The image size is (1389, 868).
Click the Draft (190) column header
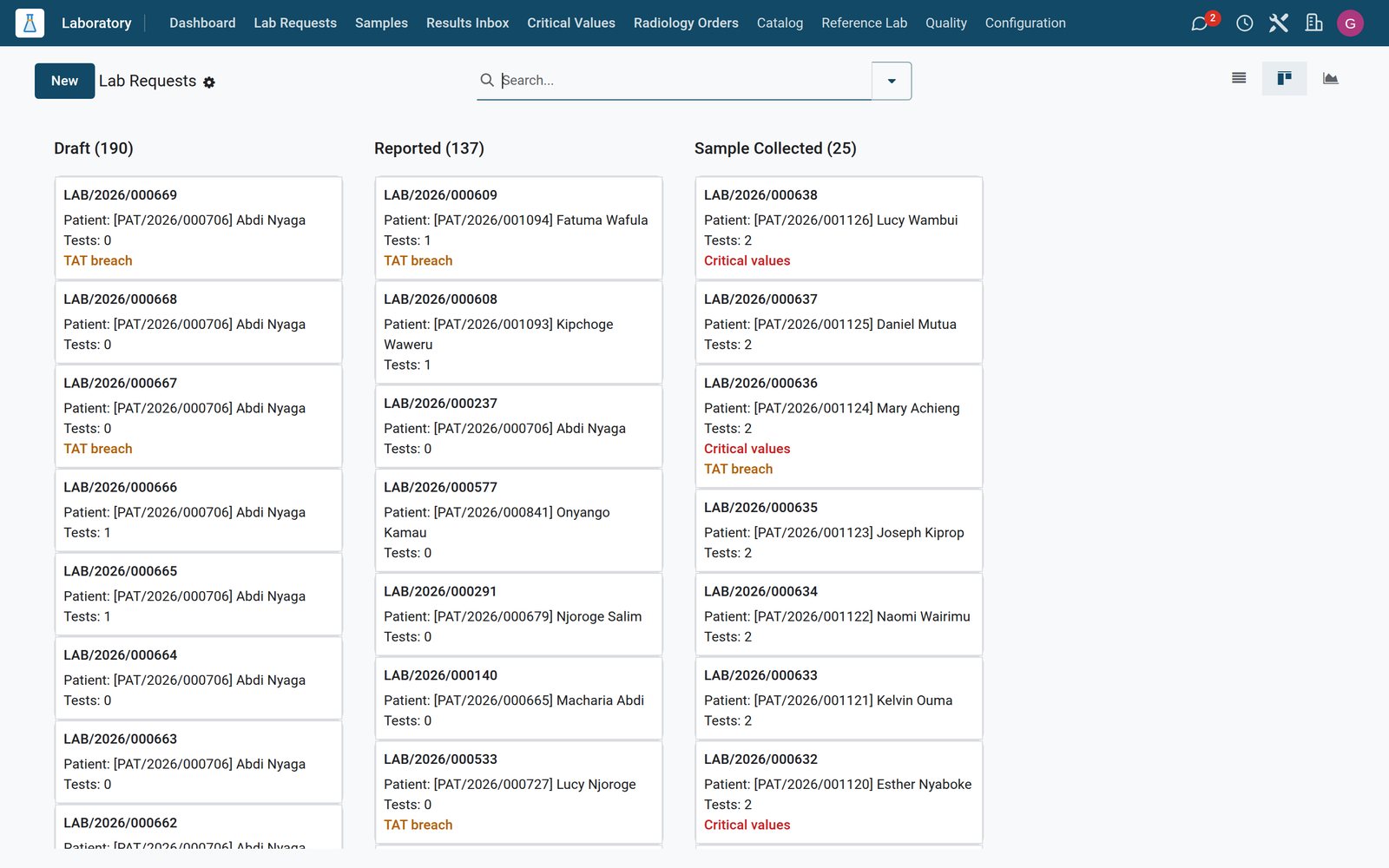(94, 148)
